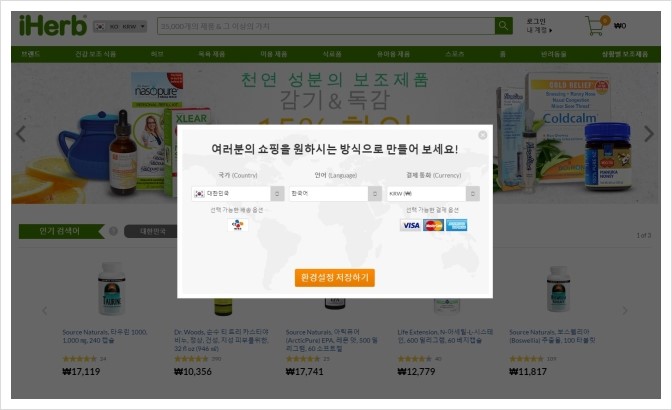
Task: Click star rating for Dr. Woods soap
Action: click(191, 359)
